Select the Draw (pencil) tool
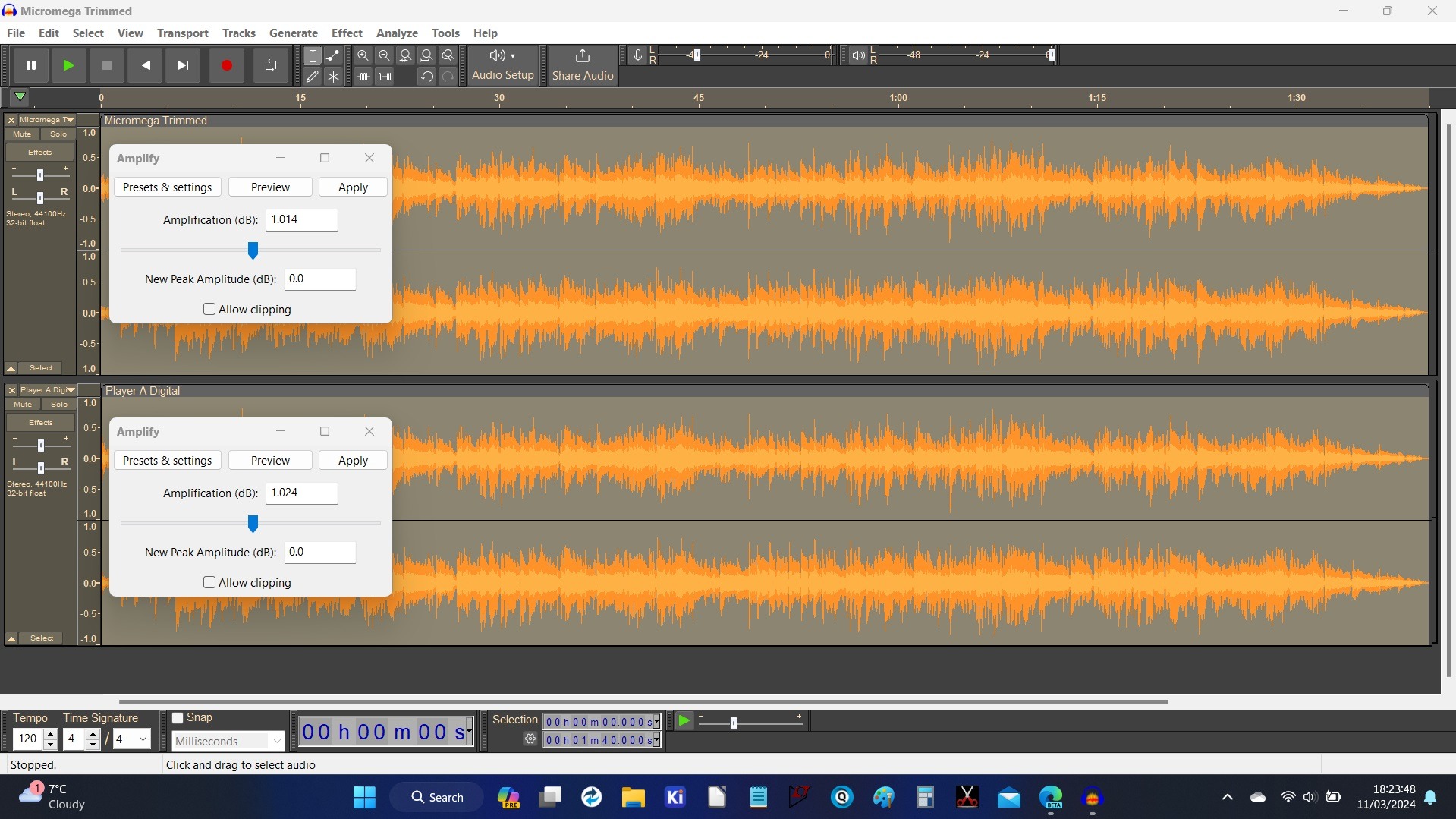This screenshot has width=1456, height=819. (x=312, y=76)
